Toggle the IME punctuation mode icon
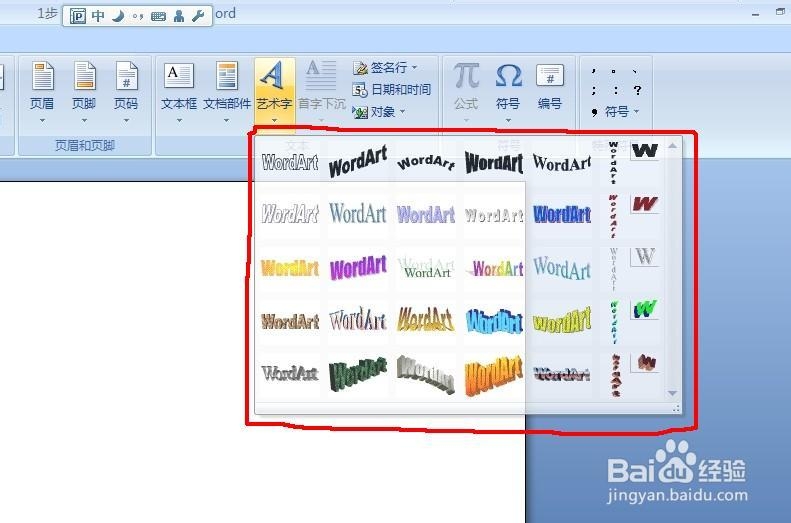The height and width of the screenshot is (523, 791). click(138, 17)
